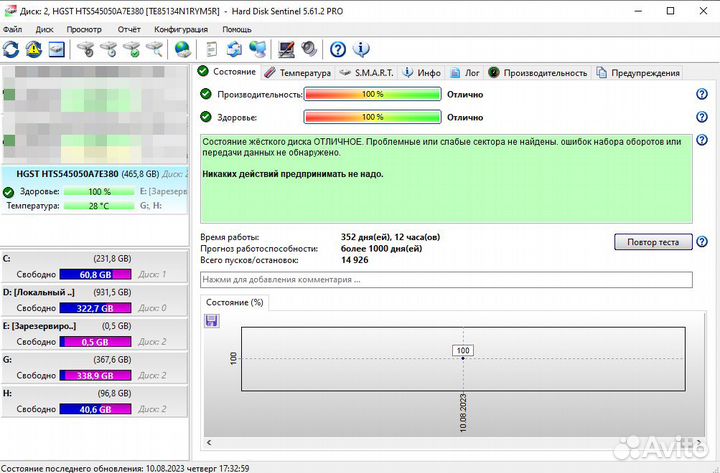This screenshot has height=473, width=720.
Task: Click the laptop with red pen icon
Action: pyautogui.click(x=287, y=49)
